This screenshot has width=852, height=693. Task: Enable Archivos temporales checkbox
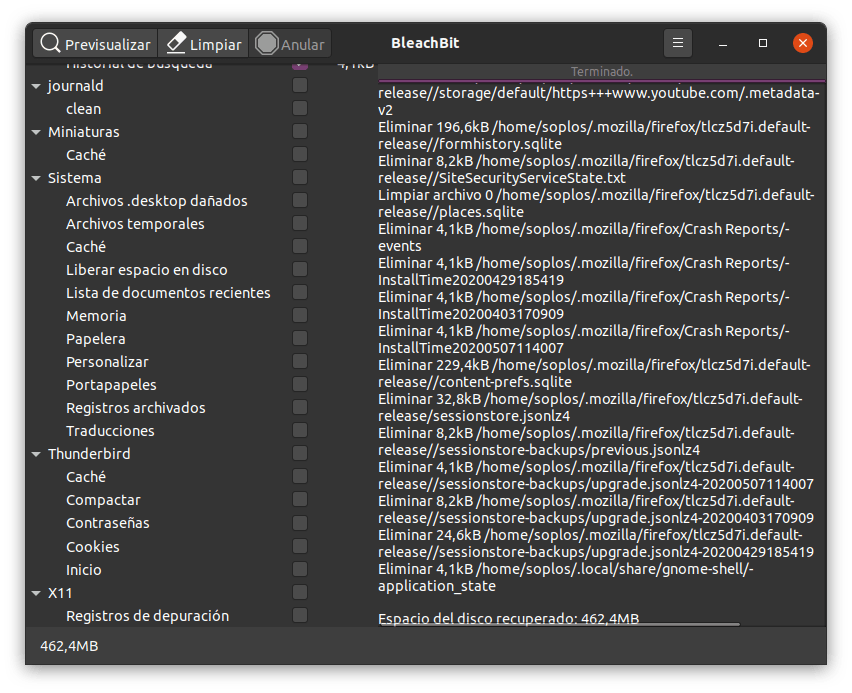coord(300,223)
